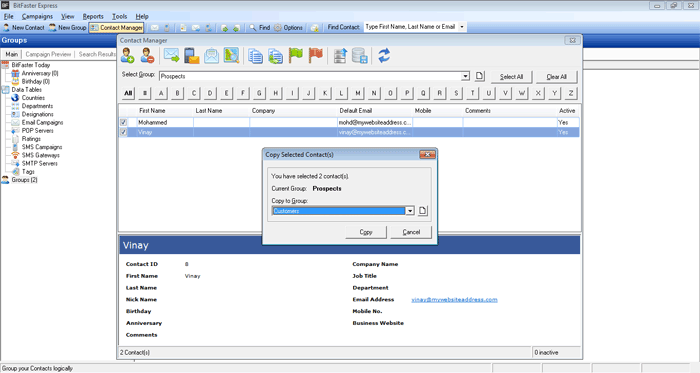Click the remove contact icon in Contact Manager
The height and width of the screenshot is (373, 700).
147,56
